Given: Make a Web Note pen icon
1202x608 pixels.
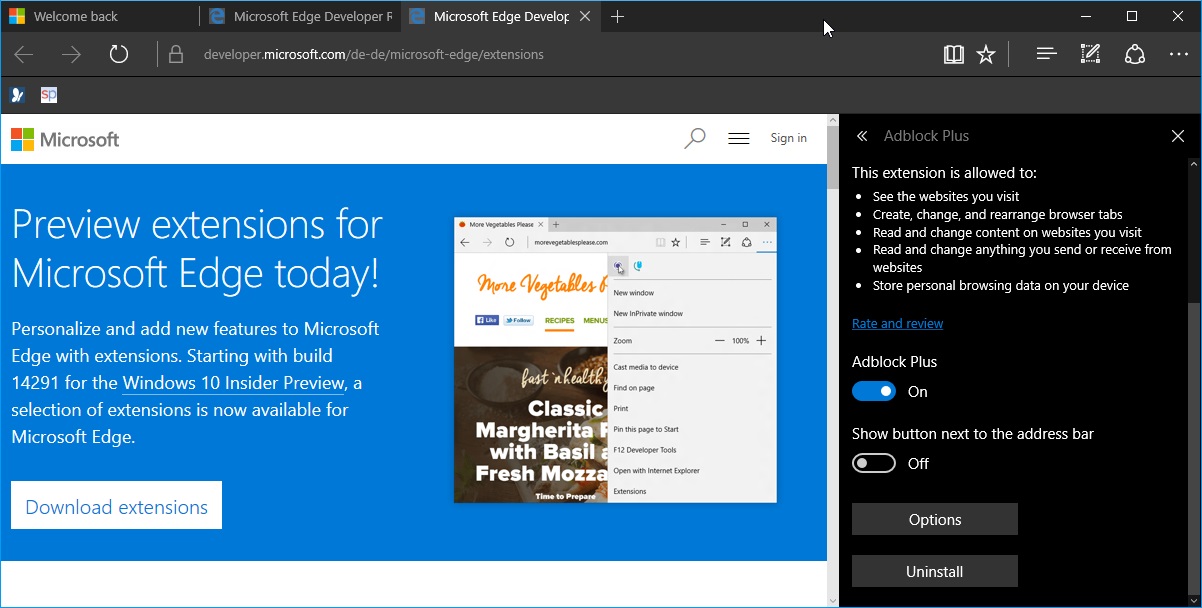Looking at the screenshot, I should (1091, 54).
